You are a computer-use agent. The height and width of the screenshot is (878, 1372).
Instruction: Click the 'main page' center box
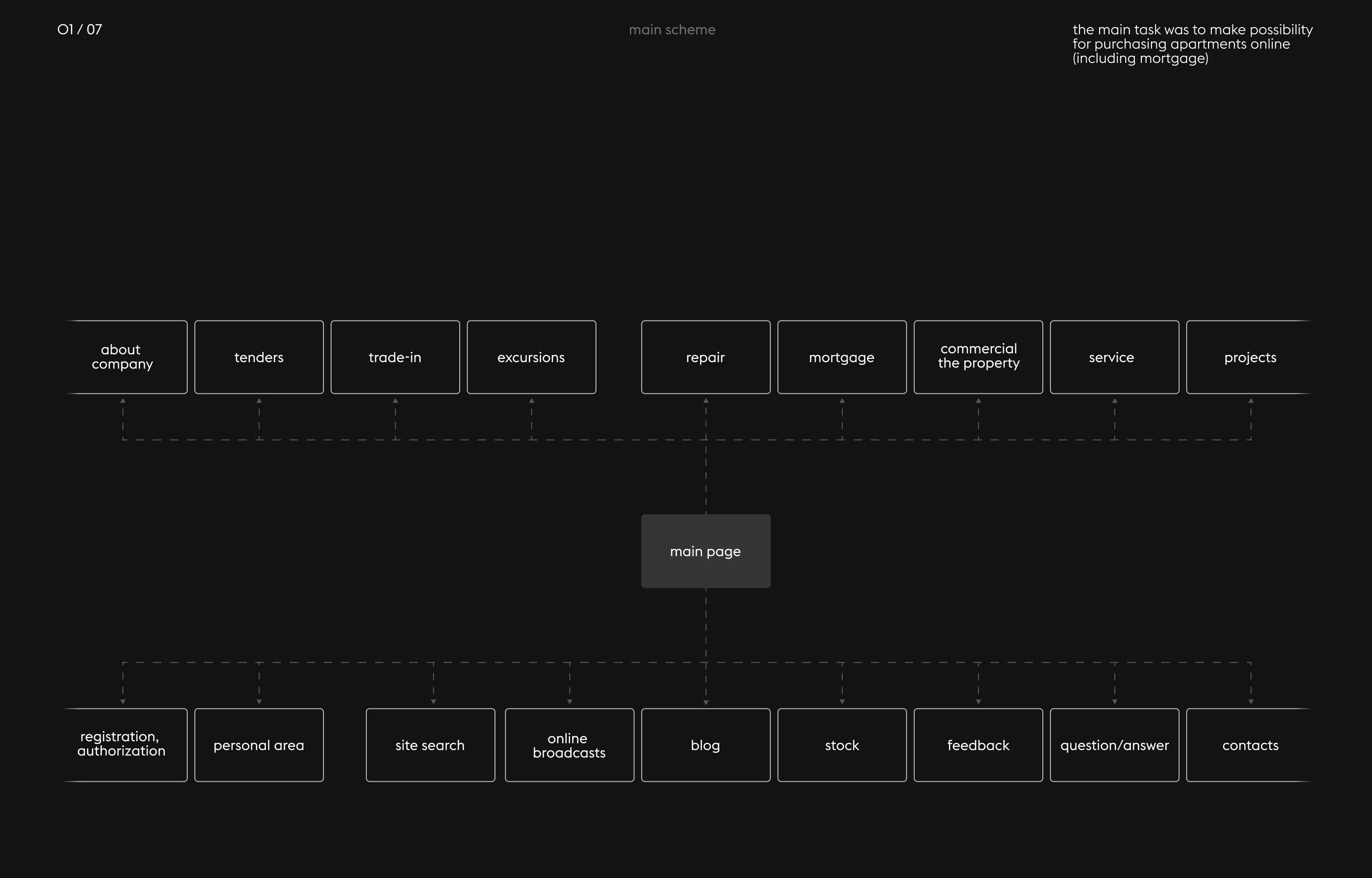[706, 551]
